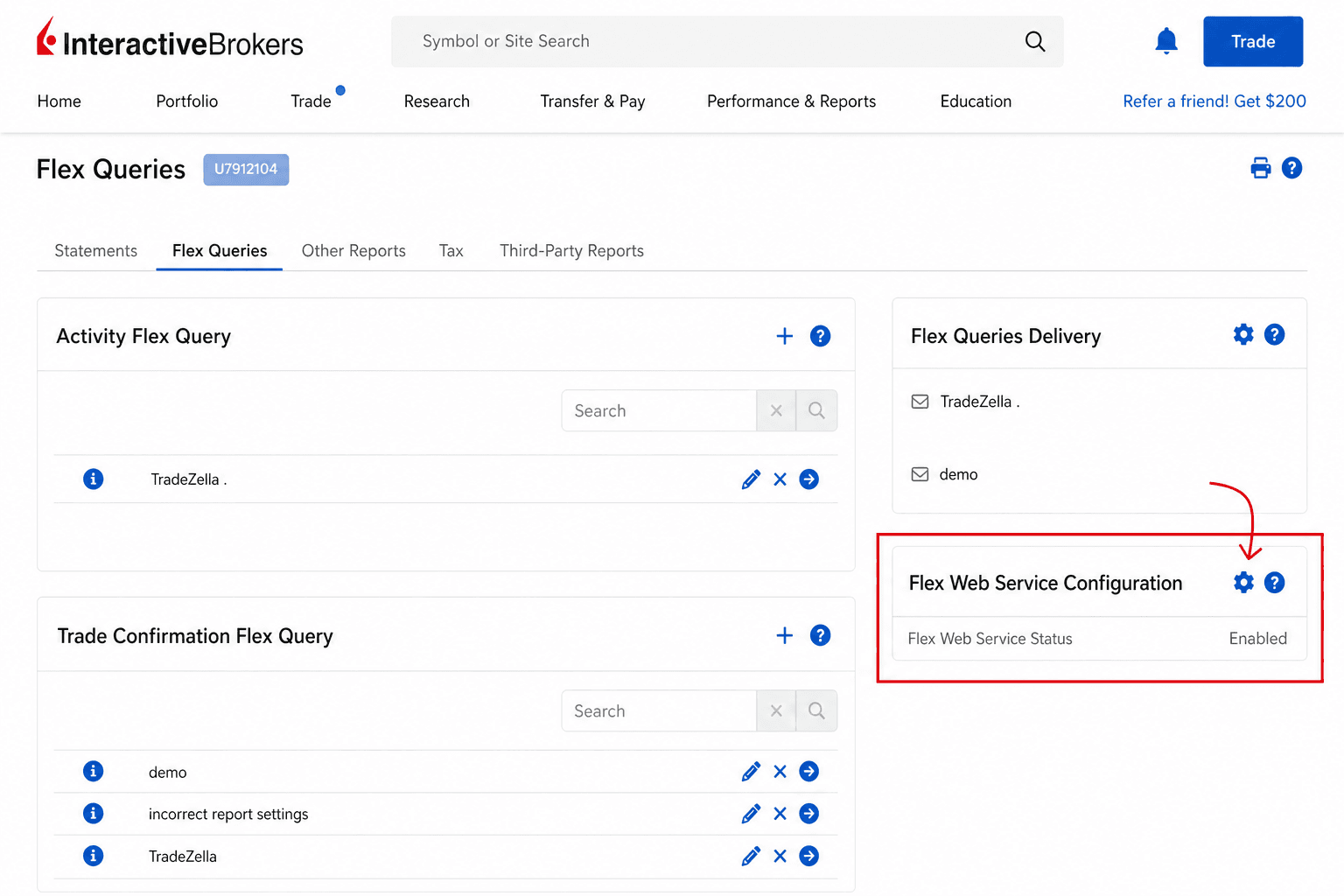Open the notifications bell
The height and width of the screenshot is (896, 1344).
click(1166, 41)
